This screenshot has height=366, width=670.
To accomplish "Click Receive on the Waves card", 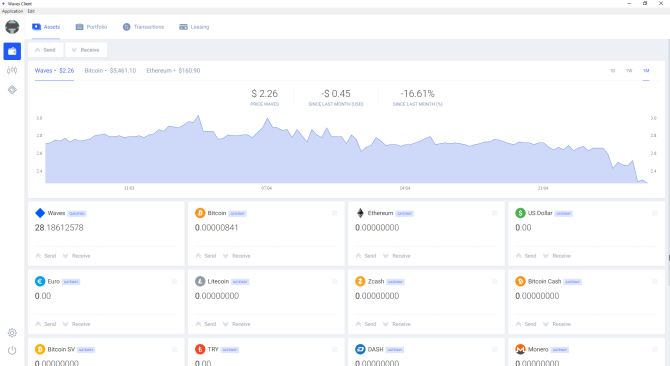I will coord(76,256).
